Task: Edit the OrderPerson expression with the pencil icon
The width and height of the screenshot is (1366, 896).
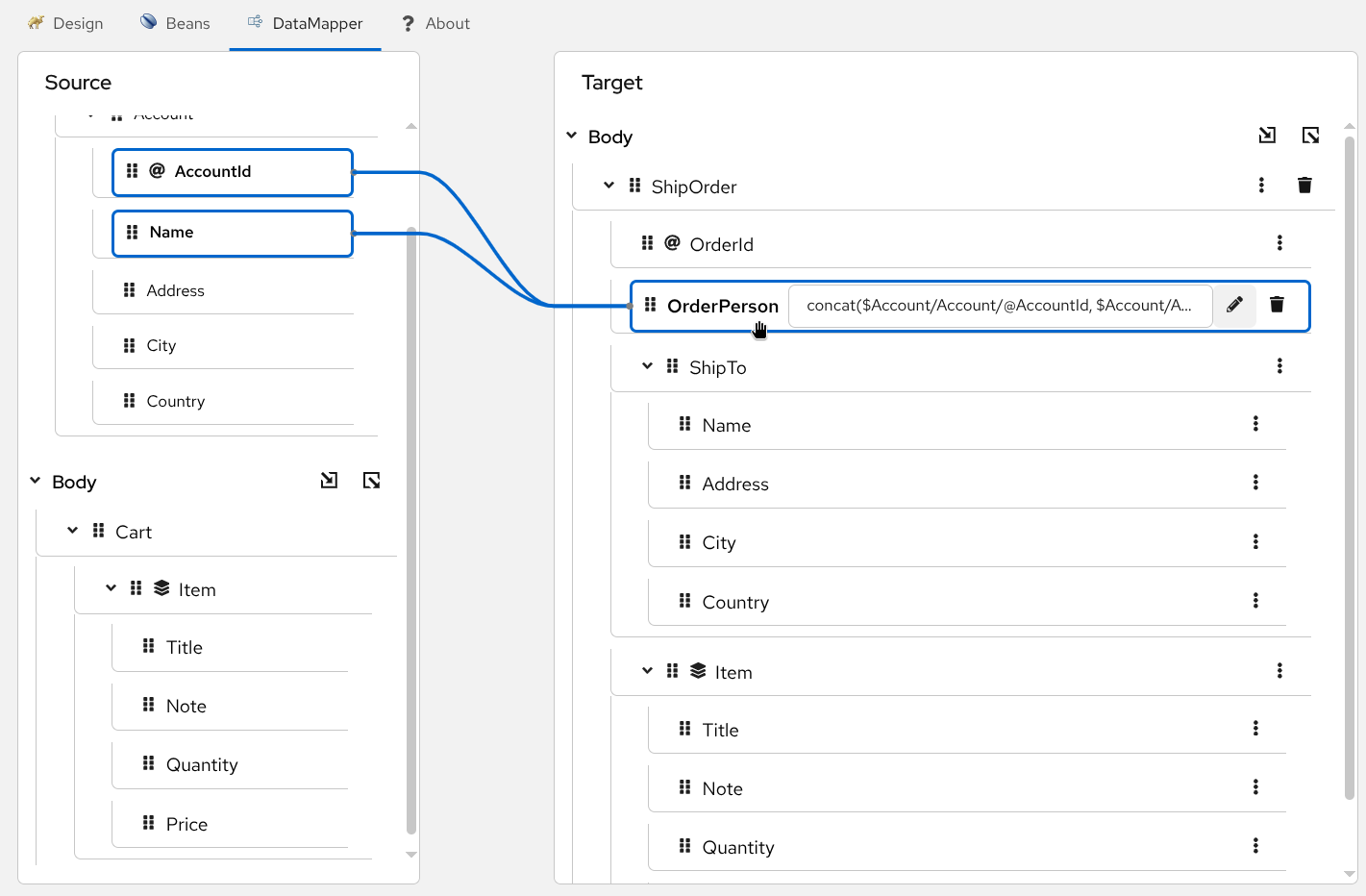Action: pos(1234,305)
